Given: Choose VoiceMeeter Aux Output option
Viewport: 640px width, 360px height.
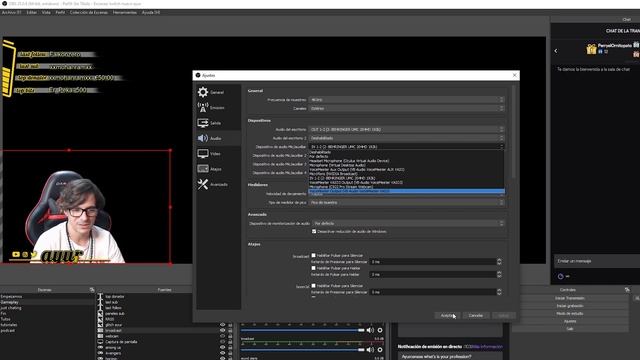Looking at the screenshot, I should [x=407, y=169].
